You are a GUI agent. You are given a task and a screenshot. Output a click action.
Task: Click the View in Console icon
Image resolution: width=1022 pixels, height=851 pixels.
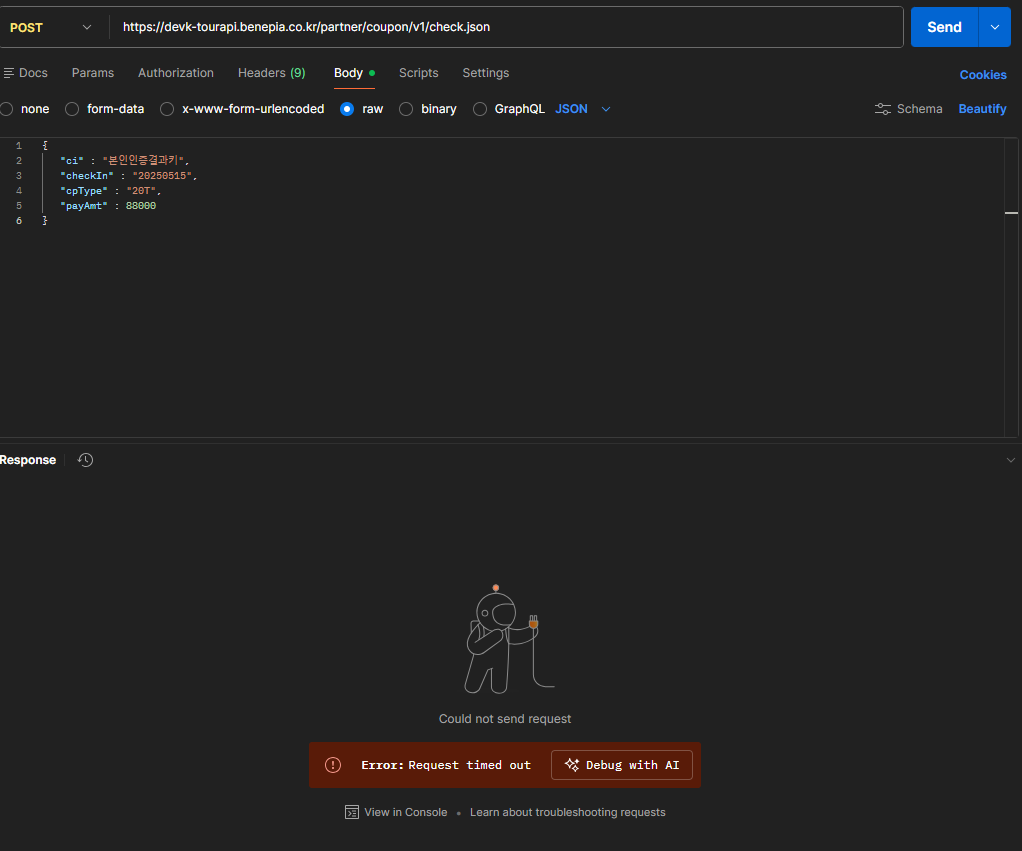point(352,812)
